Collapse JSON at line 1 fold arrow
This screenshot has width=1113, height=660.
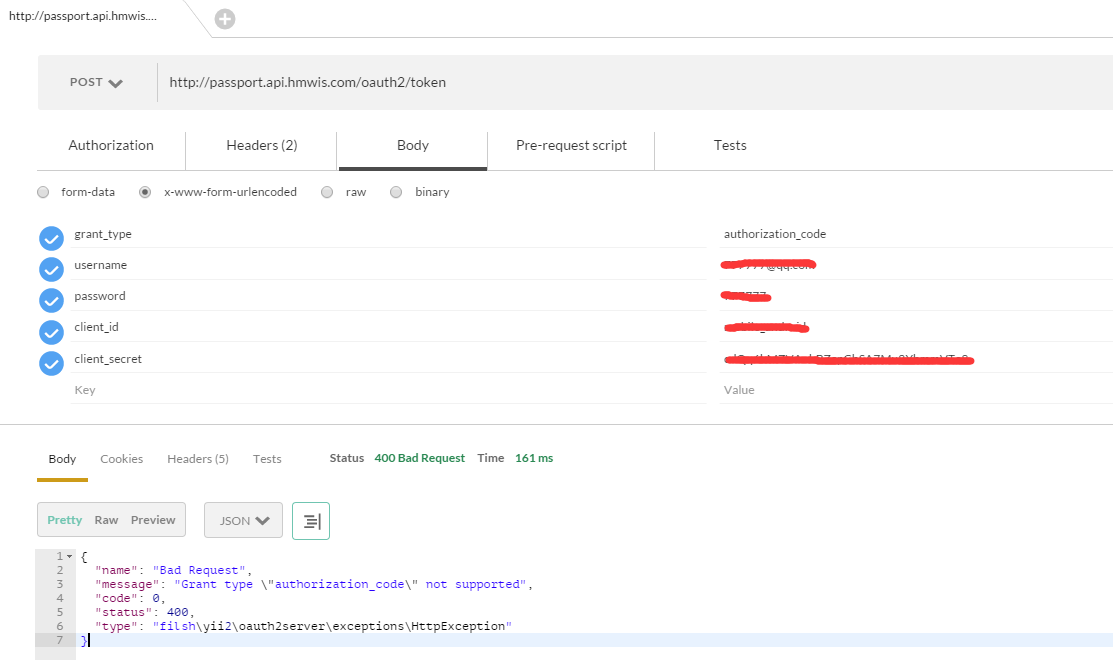(x=70, y=556)
